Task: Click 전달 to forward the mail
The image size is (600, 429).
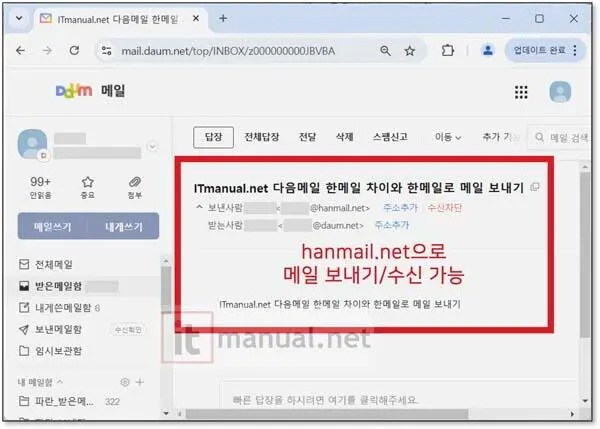Action: pyautogui.click(x=307, y=137)
